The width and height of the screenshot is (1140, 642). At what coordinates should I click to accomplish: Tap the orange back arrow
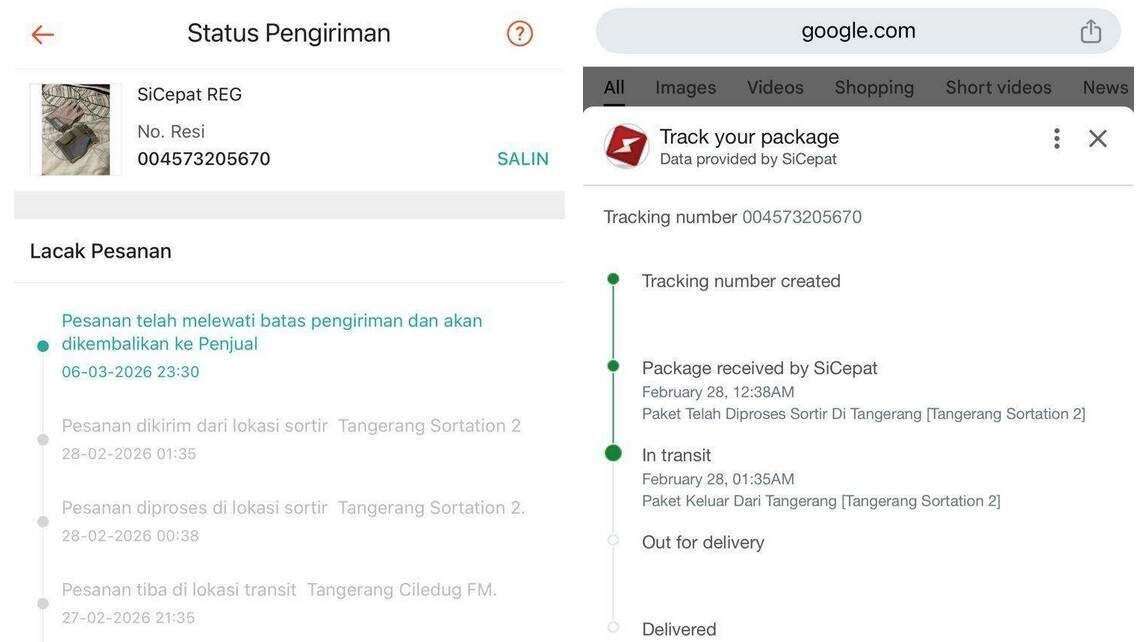43,34
